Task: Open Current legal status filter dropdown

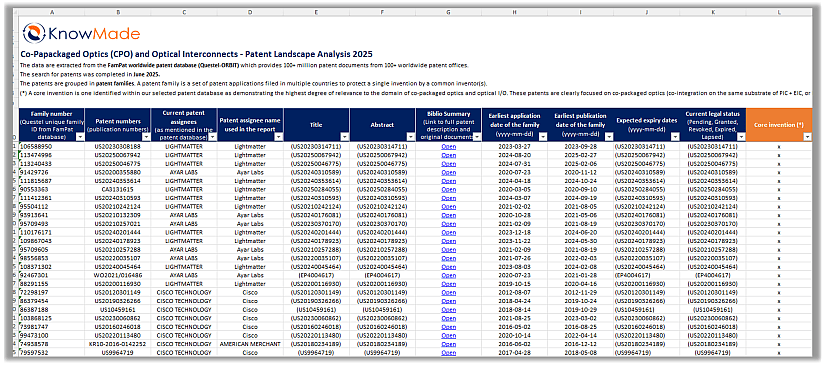Action: 741,137
